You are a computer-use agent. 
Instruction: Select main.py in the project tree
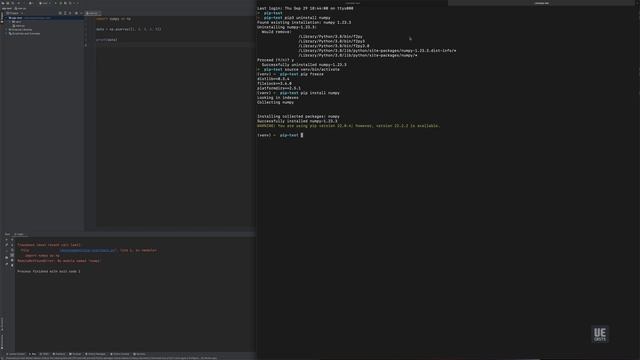[19, 26]
